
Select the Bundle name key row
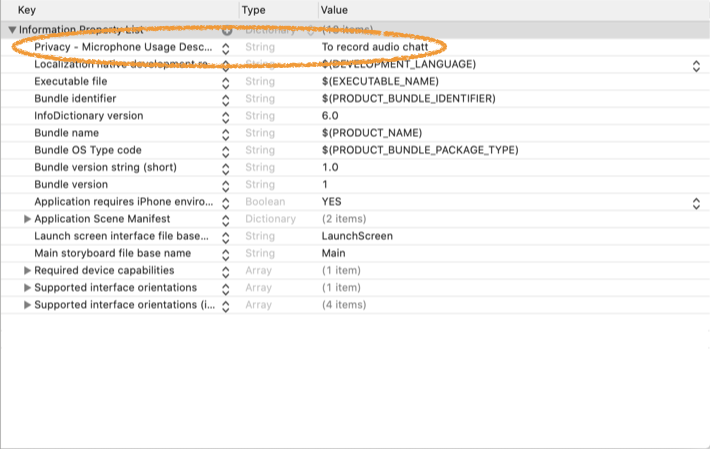[66, 133]
